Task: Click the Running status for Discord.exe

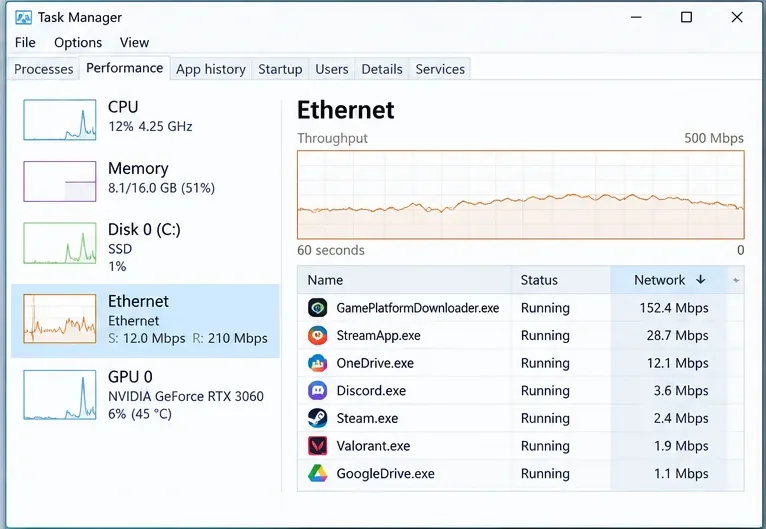Action: click(545, 391)
